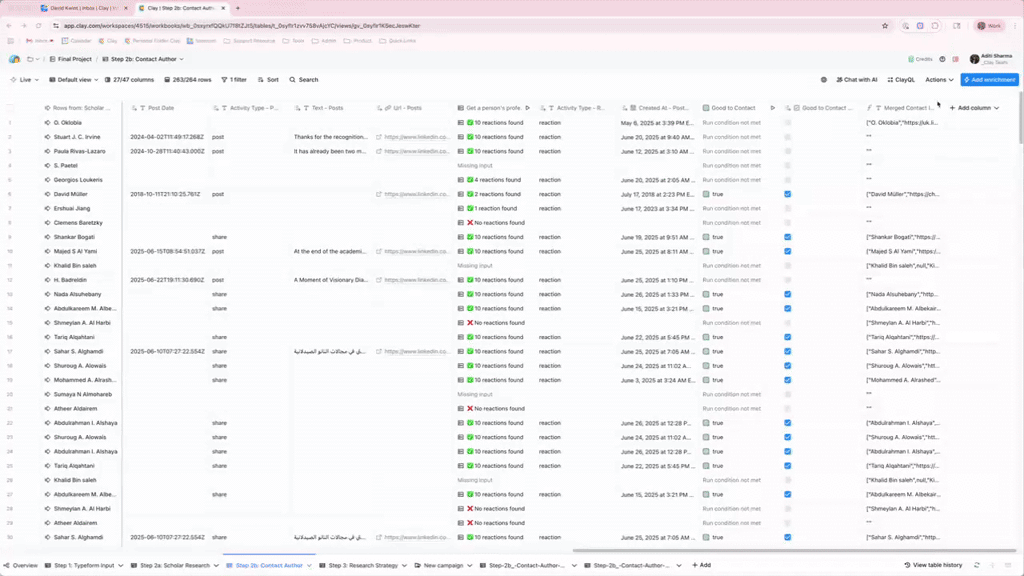This screenshot has height=576, width=1024.
Task: Bookmark this page with the star icon
Action: (885, 26)
